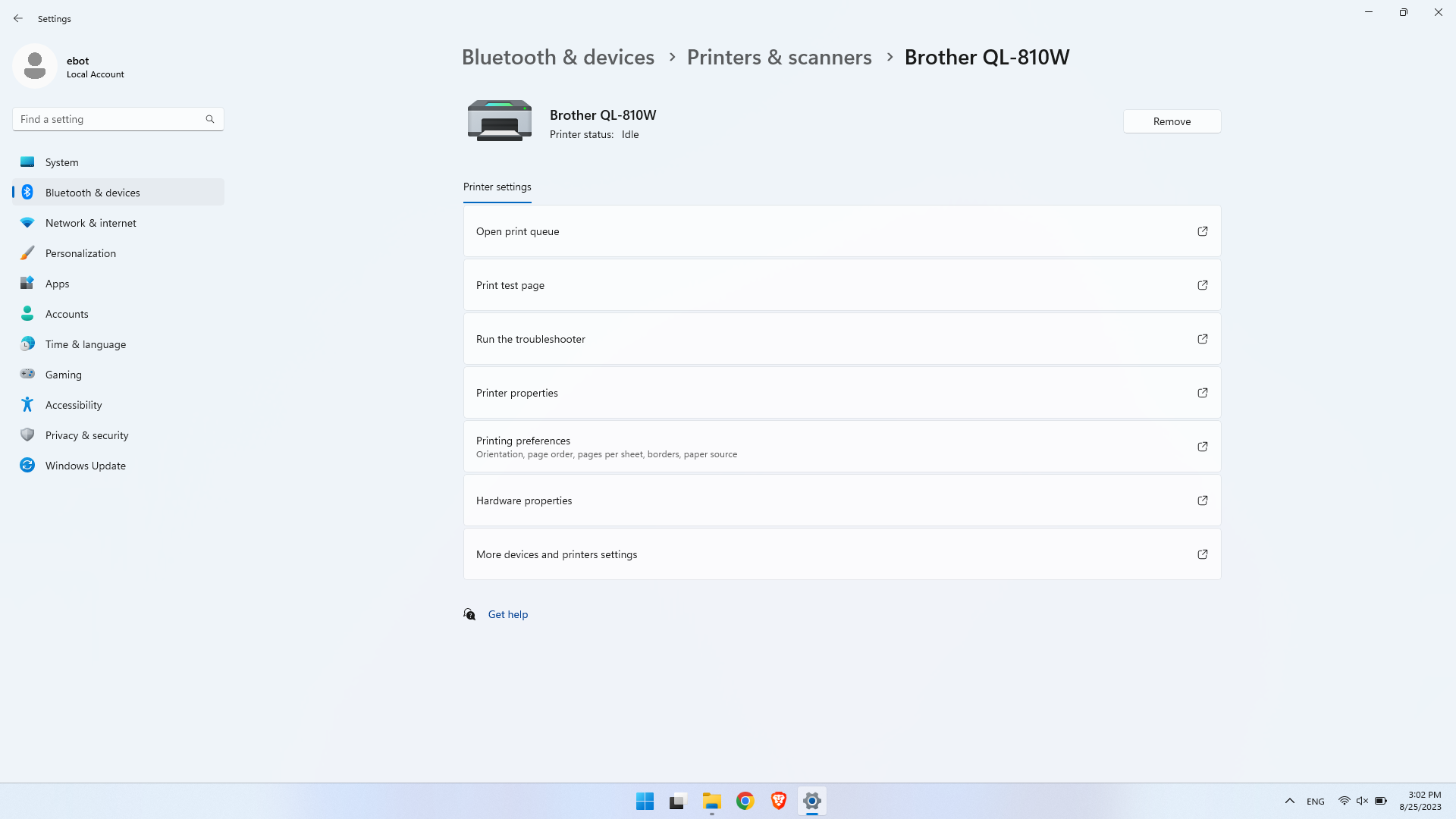This screenshot has height=819, width=1456.
Task: Open the Windows Start menu
Action: (645, 801)
